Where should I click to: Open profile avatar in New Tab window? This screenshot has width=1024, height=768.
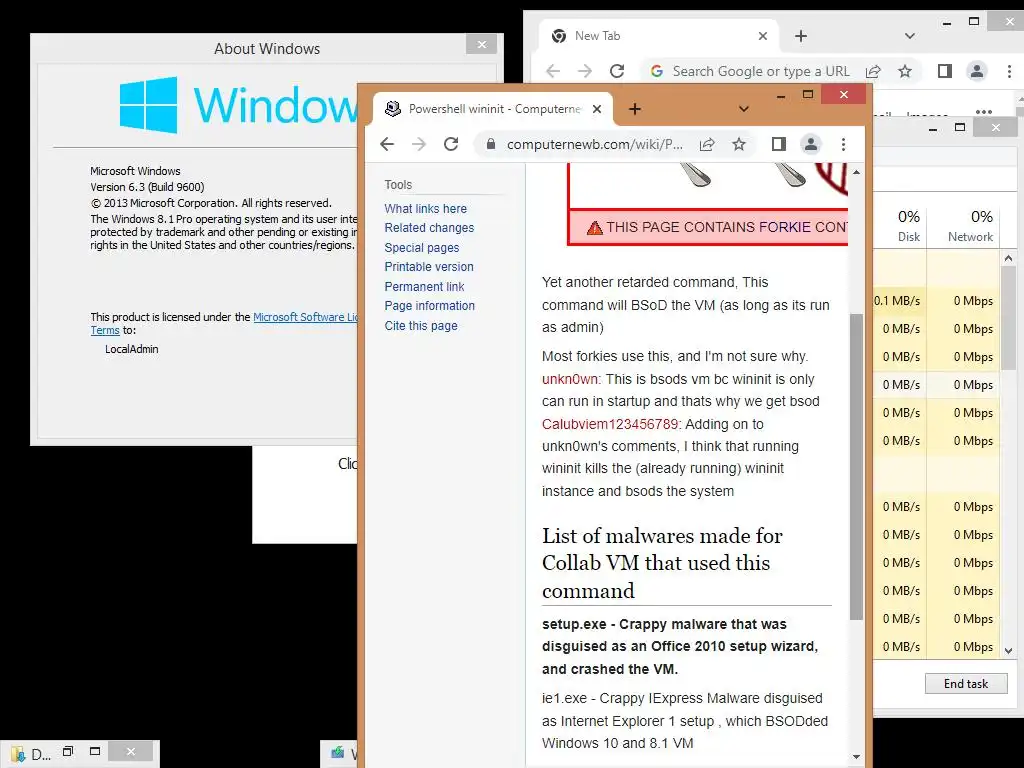click(977, 71)
